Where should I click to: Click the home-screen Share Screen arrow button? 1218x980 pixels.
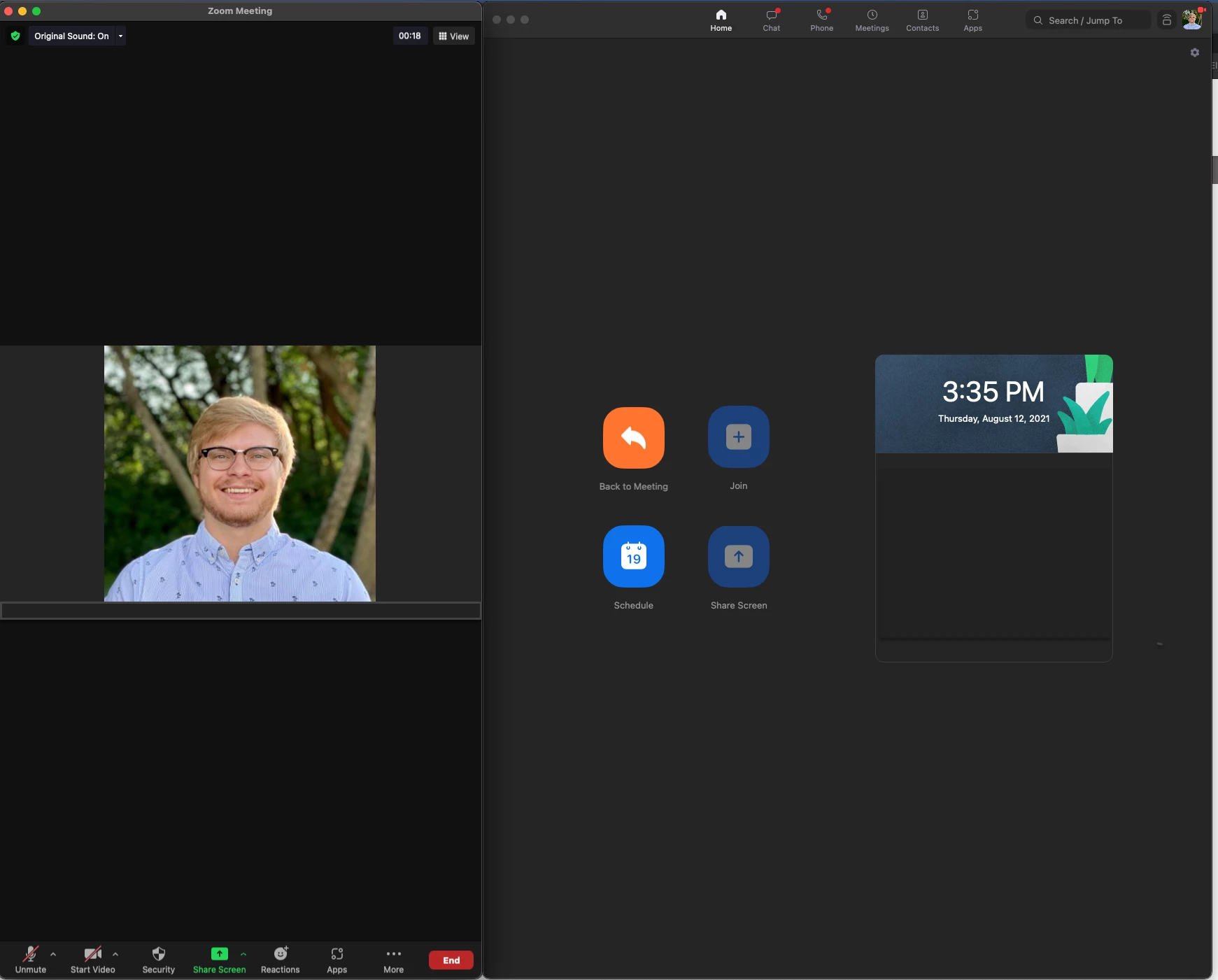[x=739, y=557]
